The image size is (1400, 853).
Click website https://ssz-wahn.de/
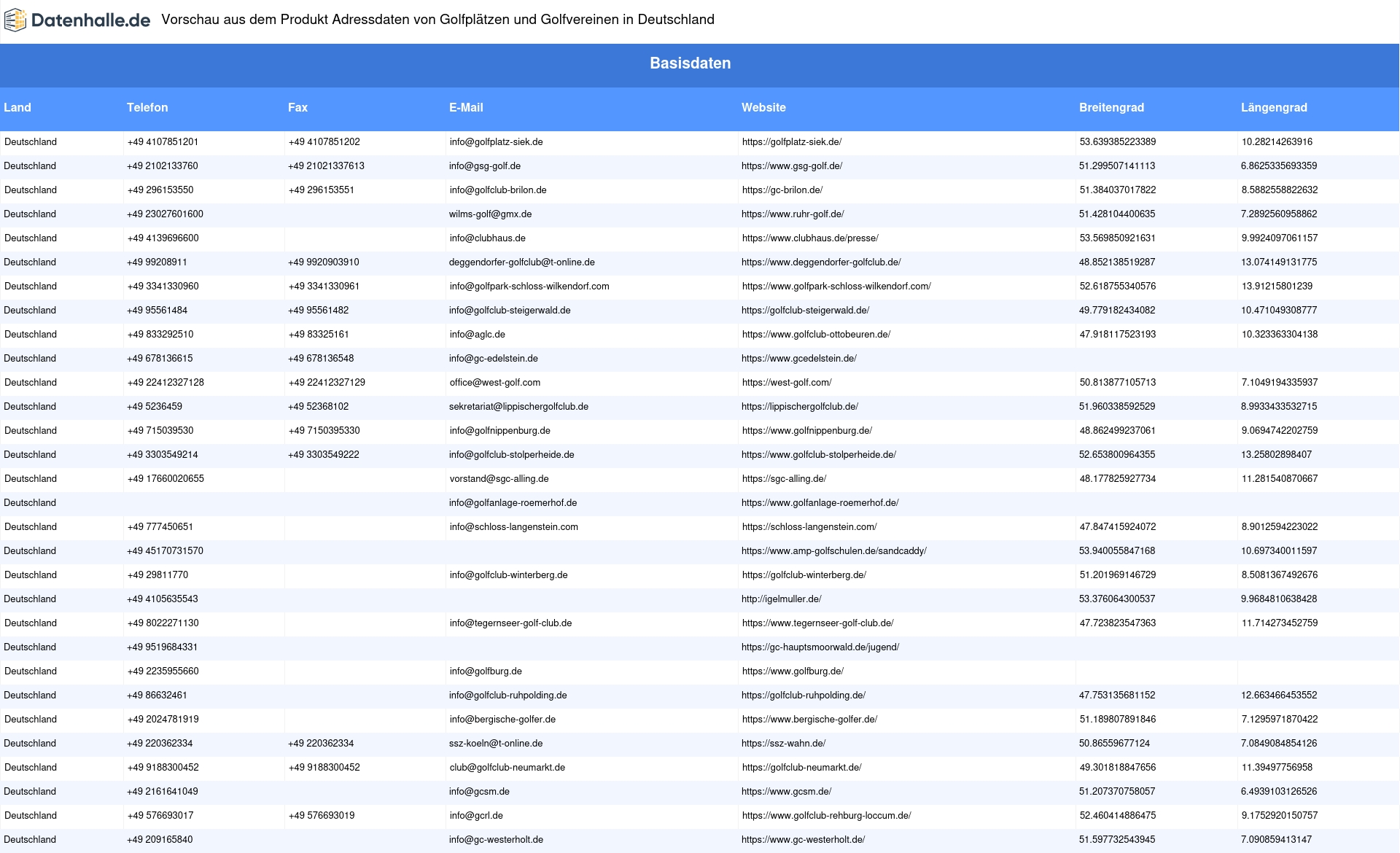pyautogui.click(x=784, y=744)
